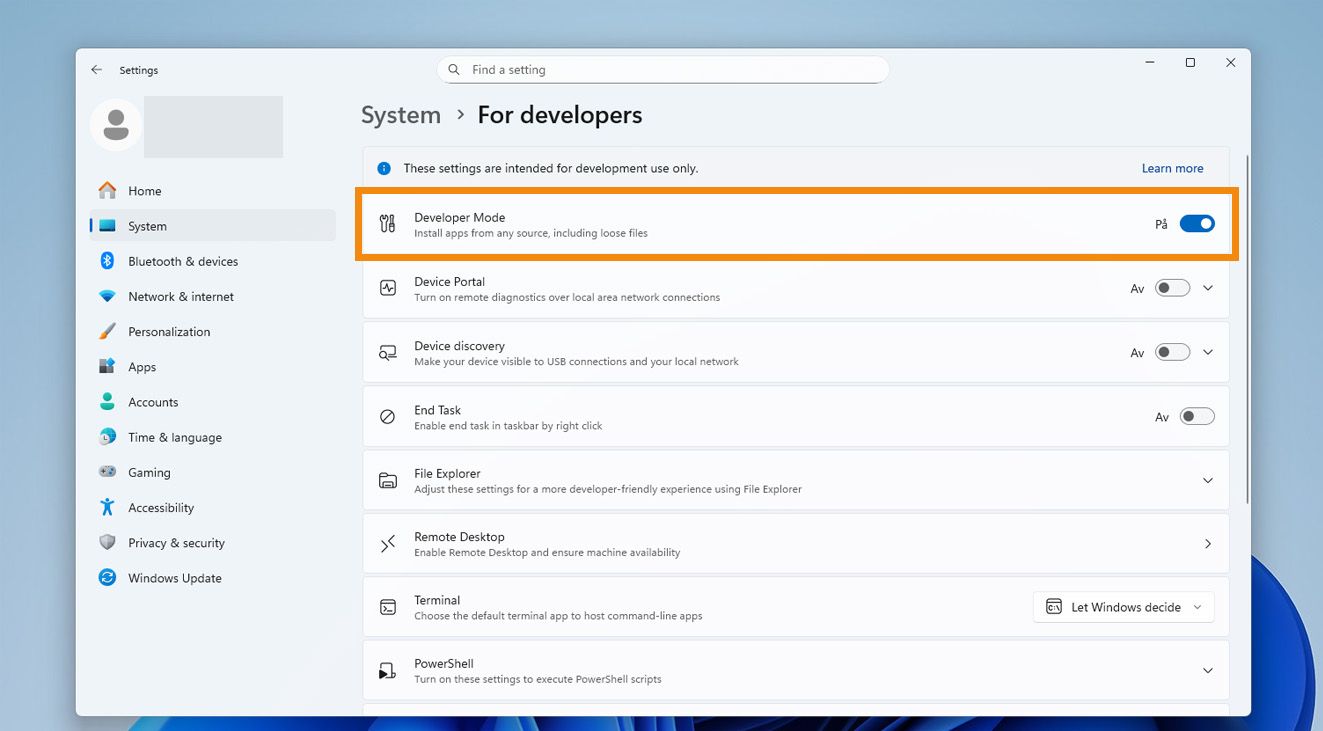Viewport: 1323px width, 731px height.
Task: Enable the Device Portal toggle
Action: click(1173, 288)
